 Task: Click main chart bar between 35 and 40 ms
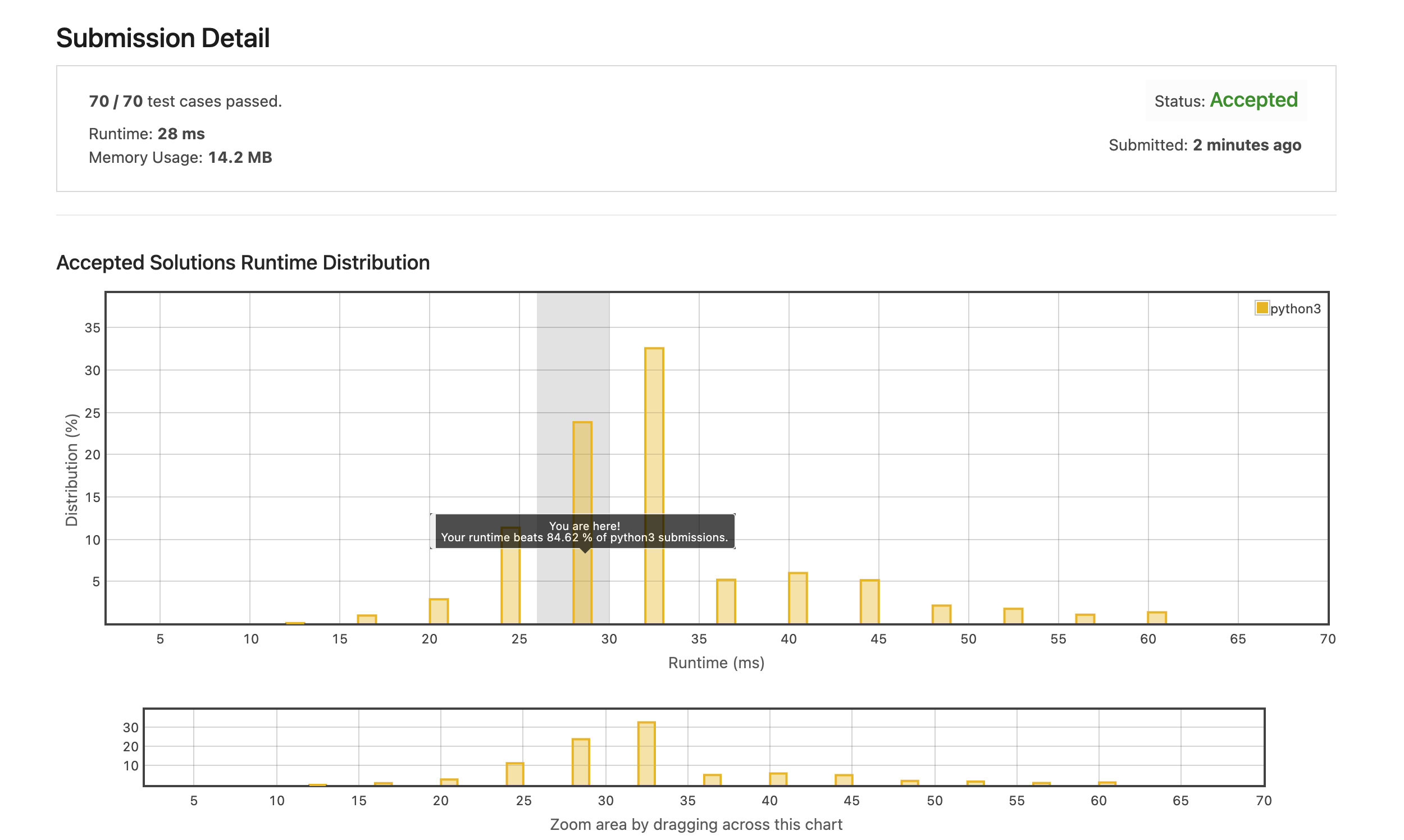pyautogui.click(x=726, y=601)
